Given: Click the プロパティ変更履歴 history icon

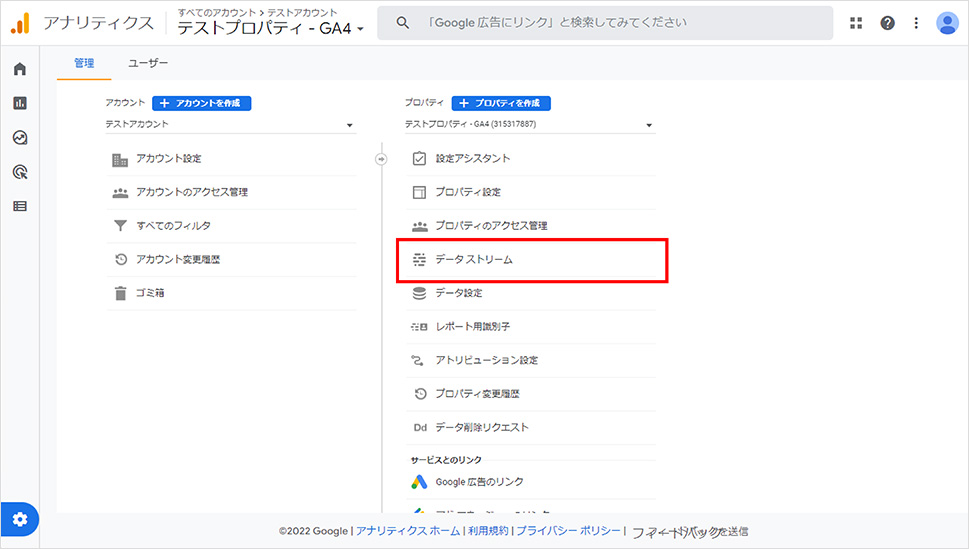Looking at the screenshot, I should point(420,394).
